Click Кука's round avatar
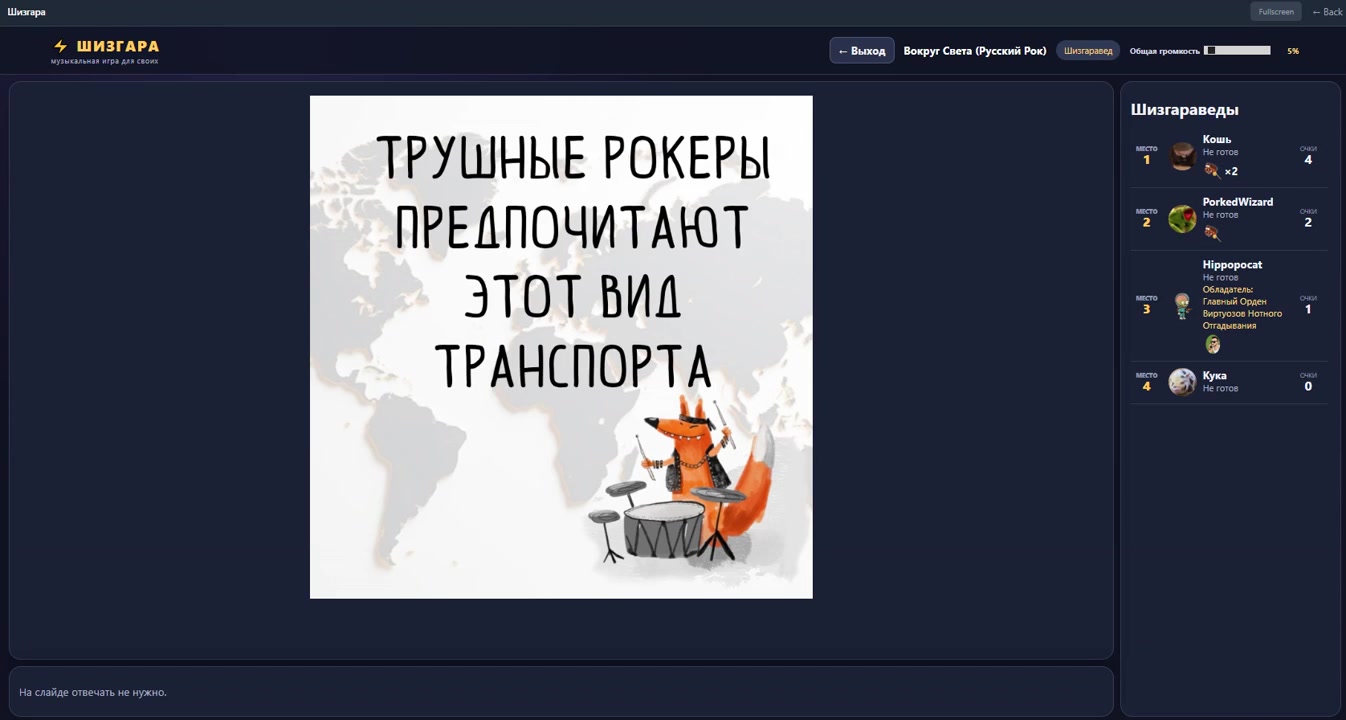1346x720 pixels. [x=1182, y=382]
